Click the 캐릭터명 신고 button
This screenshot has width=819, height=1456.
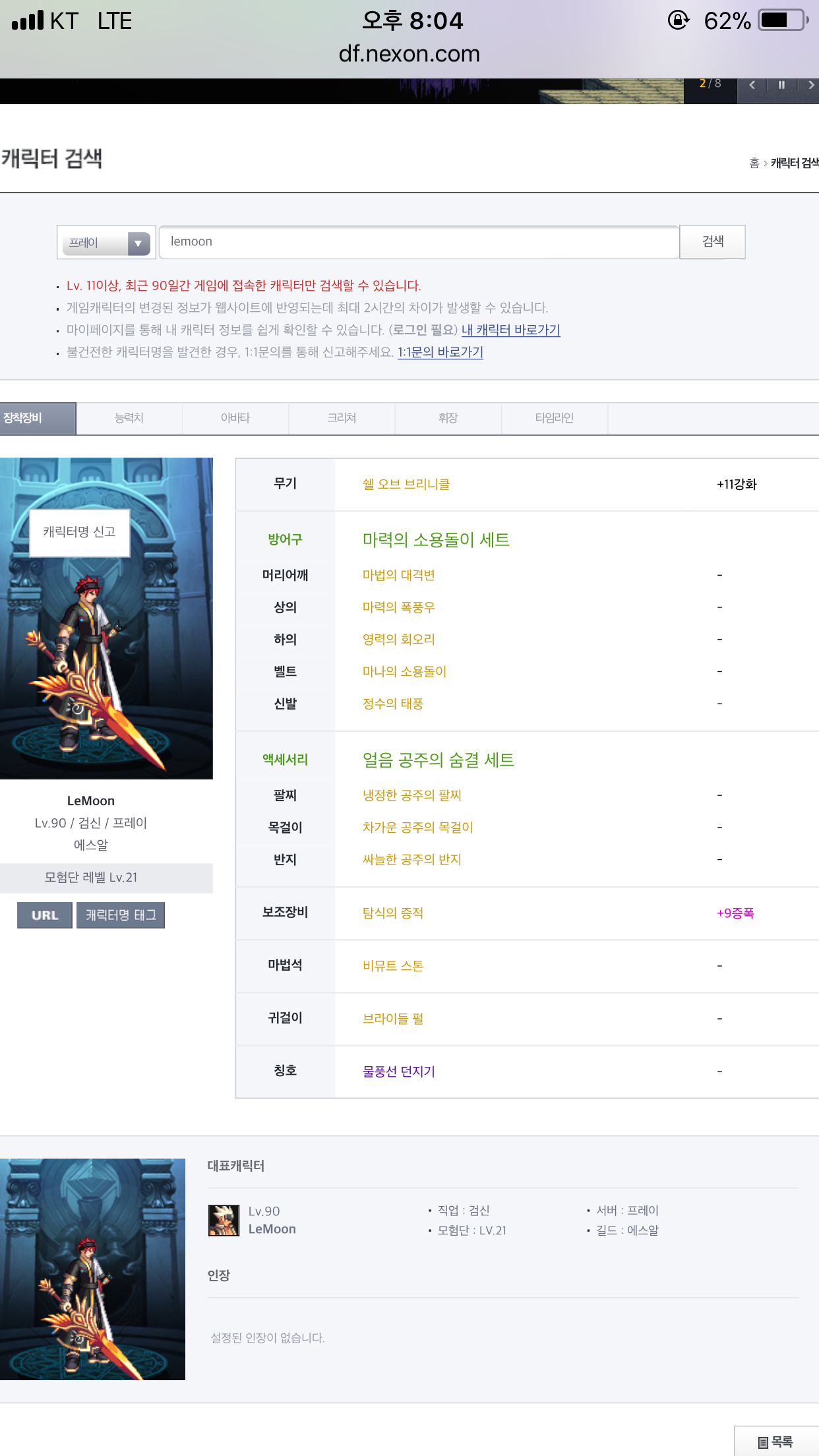[80, 532]
